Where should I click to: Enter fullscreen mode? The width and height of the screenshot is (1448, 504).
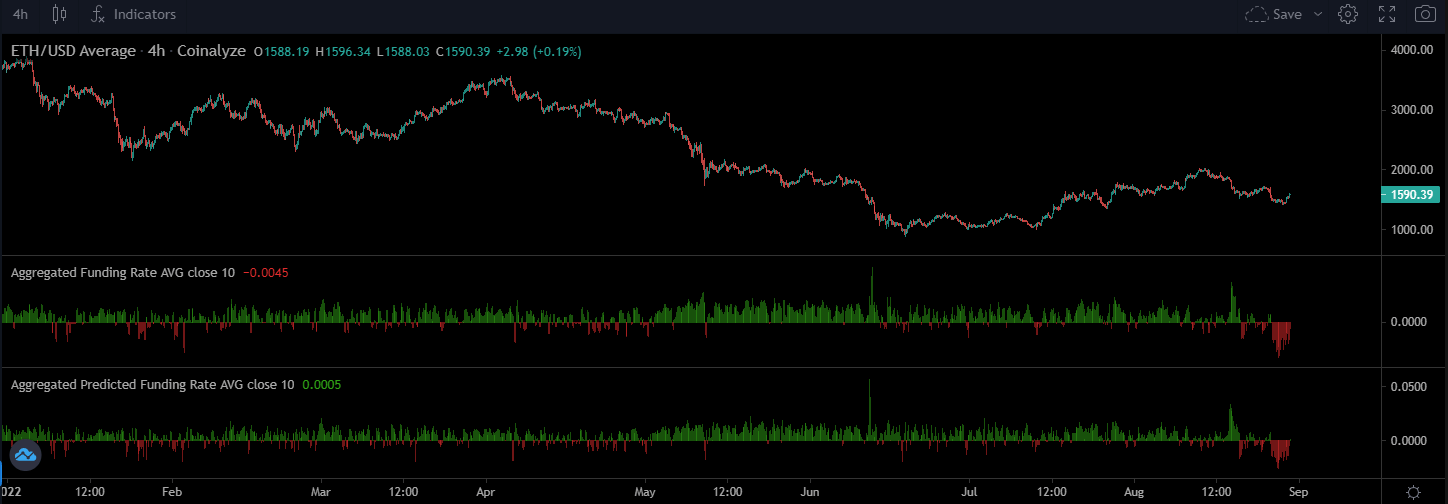coord(1387,14)
